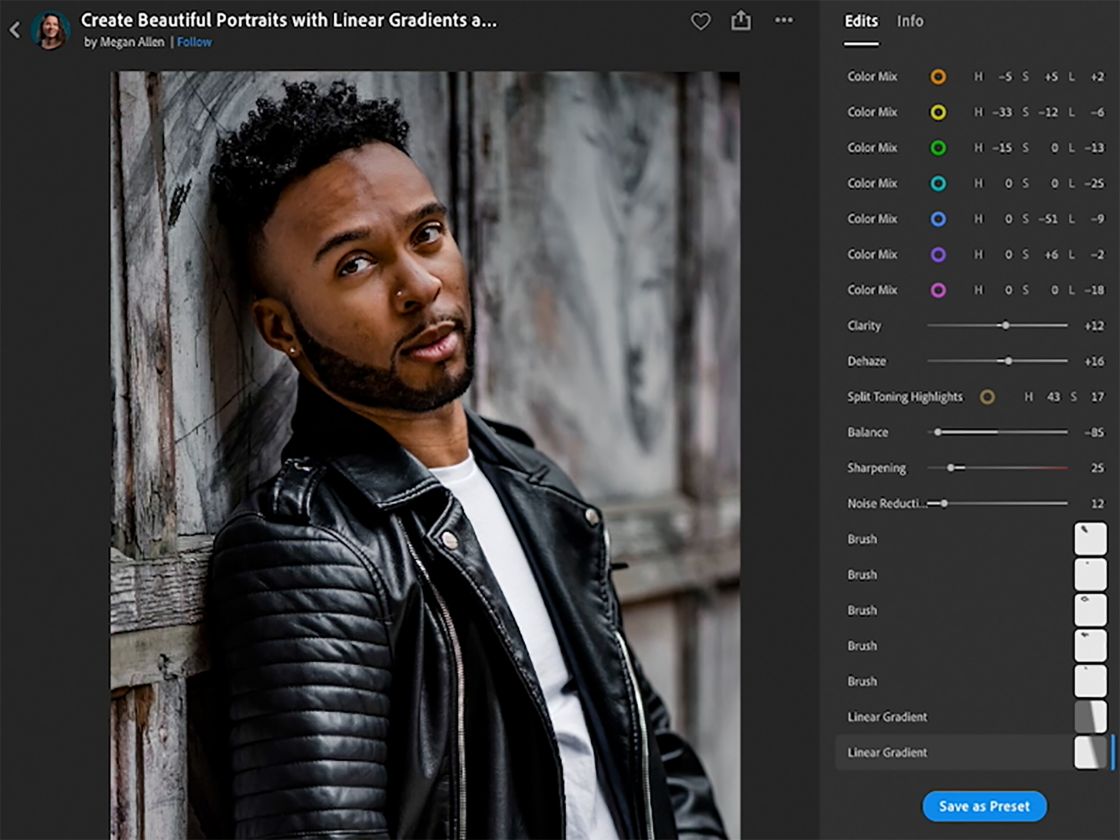Click the yellow Color Mix circle
The height and width of the screenshot is (840, 1120).
[938, 112]
